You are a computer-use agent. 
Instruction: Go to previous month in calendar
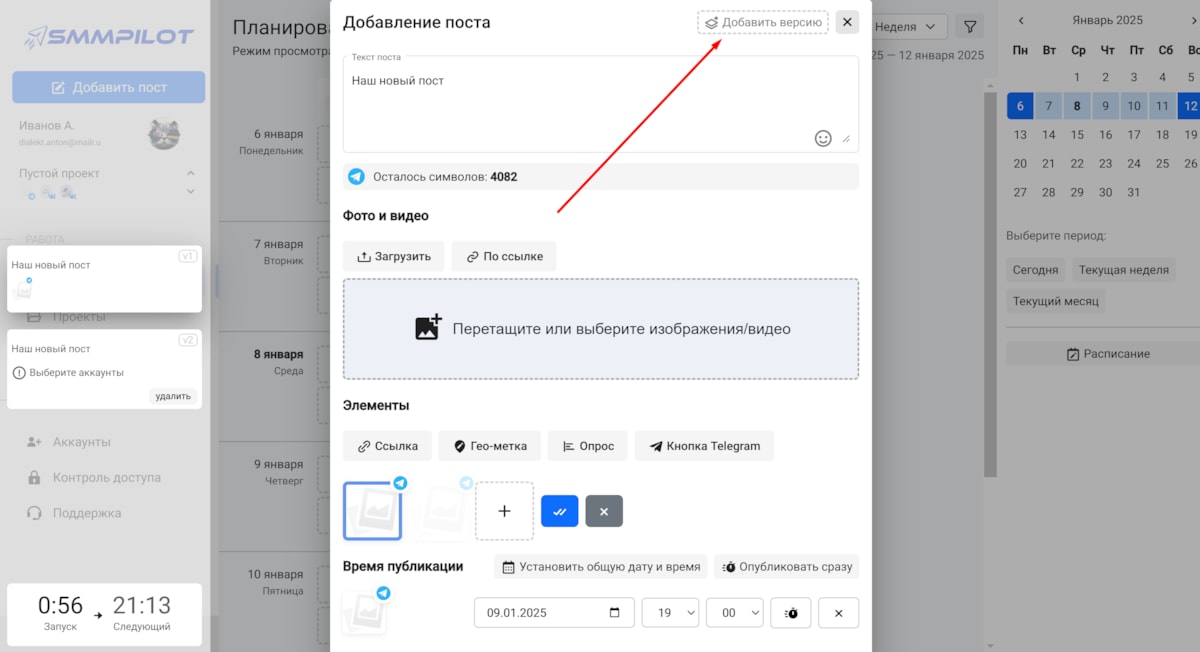point(1020,20)
